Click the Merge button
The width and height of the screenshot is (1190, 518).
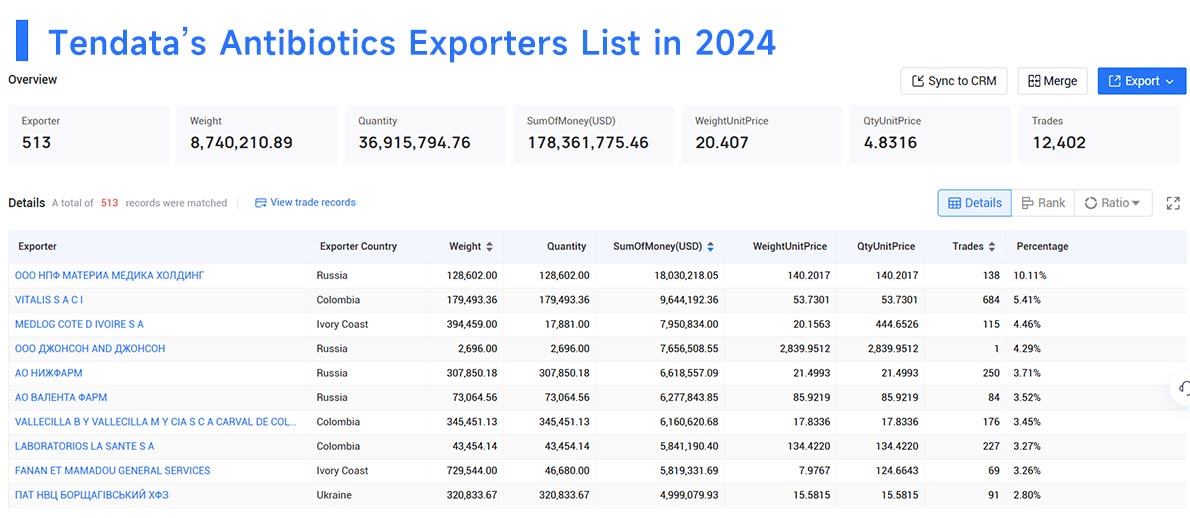pyautogui.click(x=1052, y=81)
